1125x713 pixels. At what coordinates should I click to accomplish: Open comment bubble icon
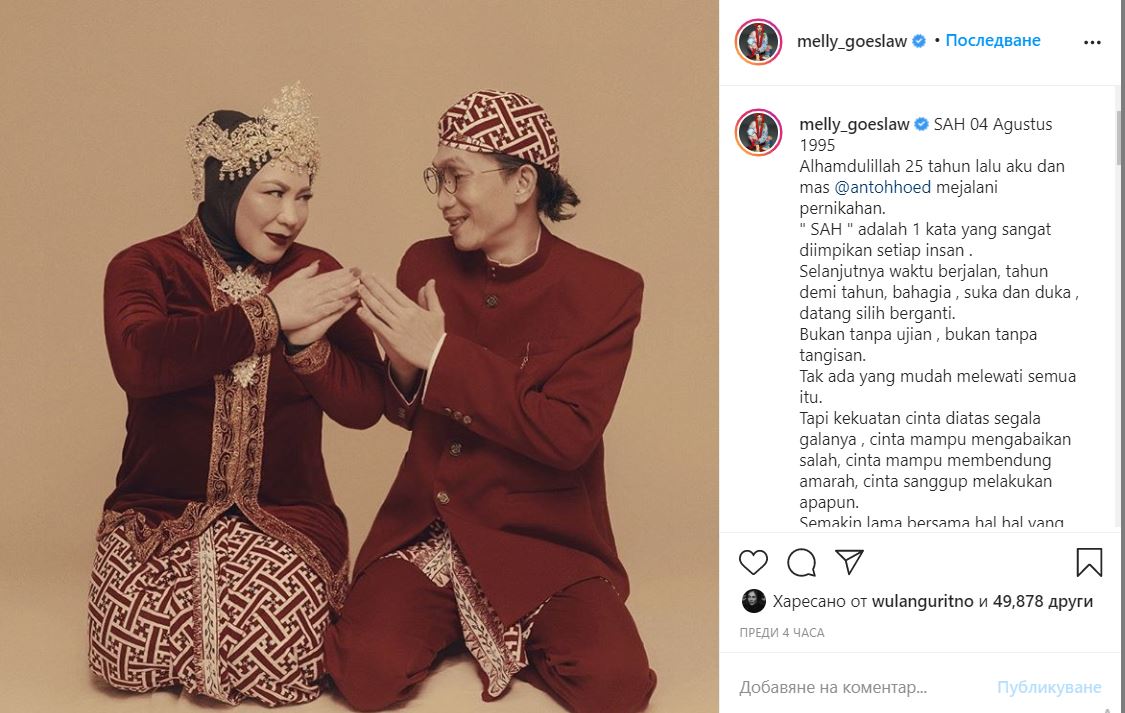(801, 562)
